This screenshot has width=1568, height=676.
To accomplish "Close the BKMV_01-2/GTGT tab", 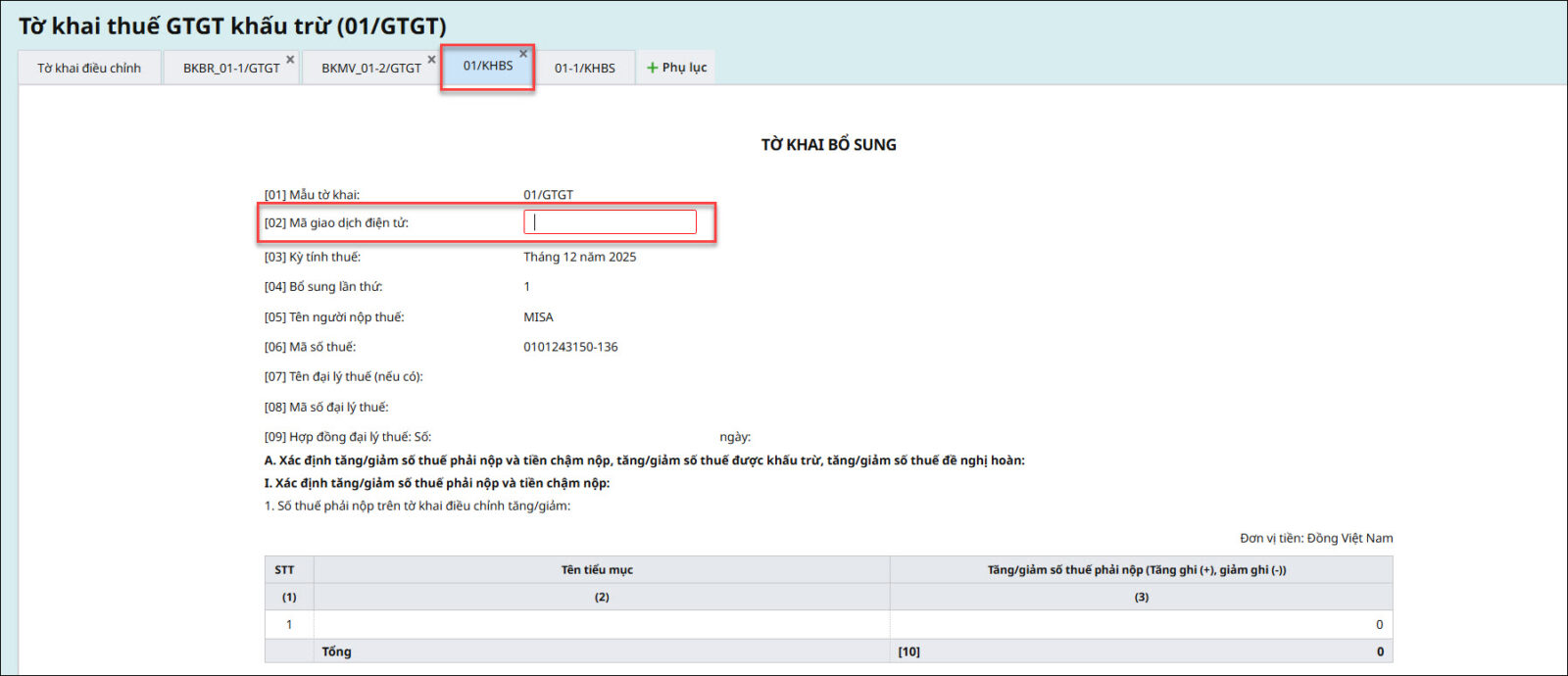I will click(431, 60).
